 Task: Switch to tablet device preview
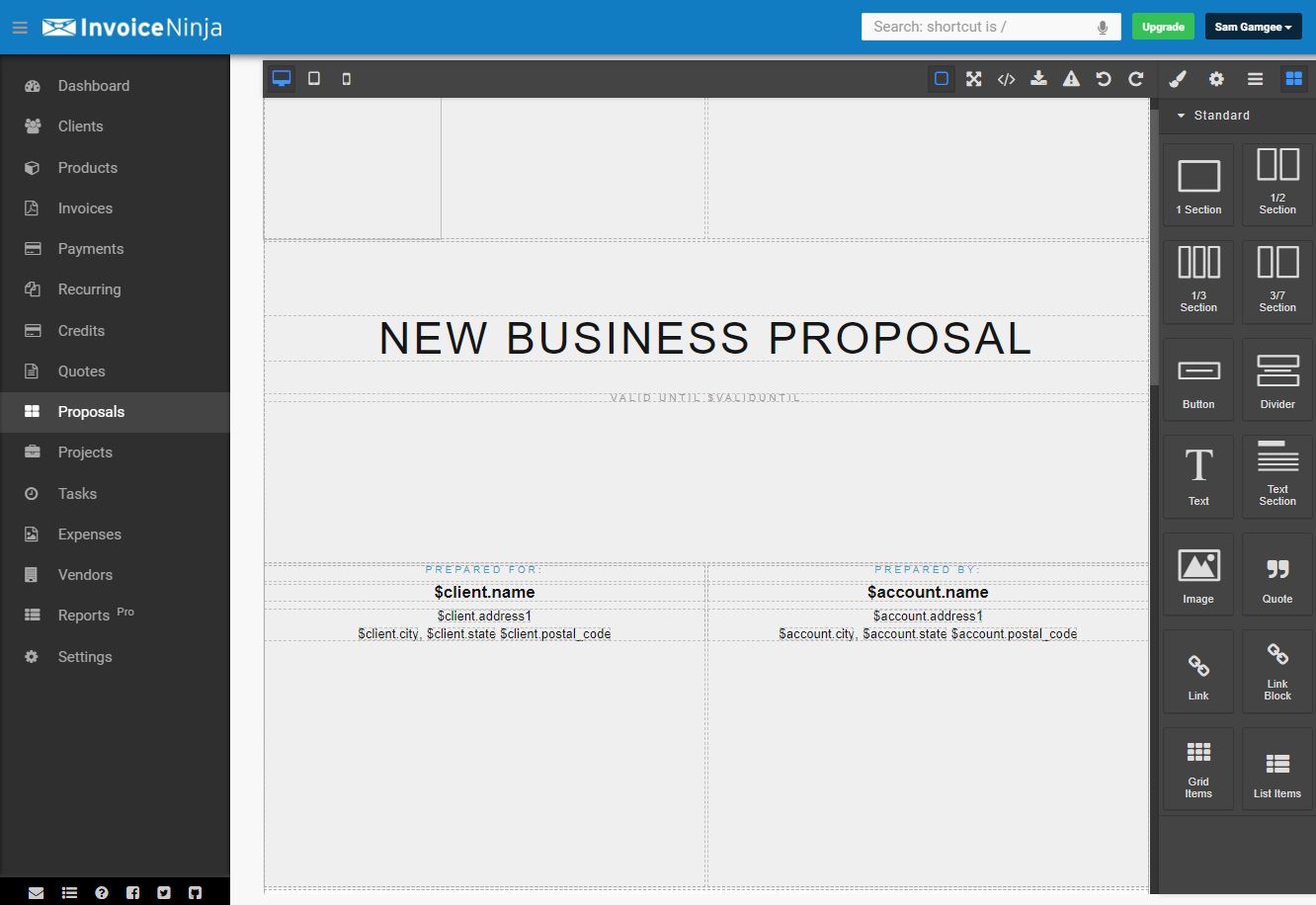click(x=314, y=79)
